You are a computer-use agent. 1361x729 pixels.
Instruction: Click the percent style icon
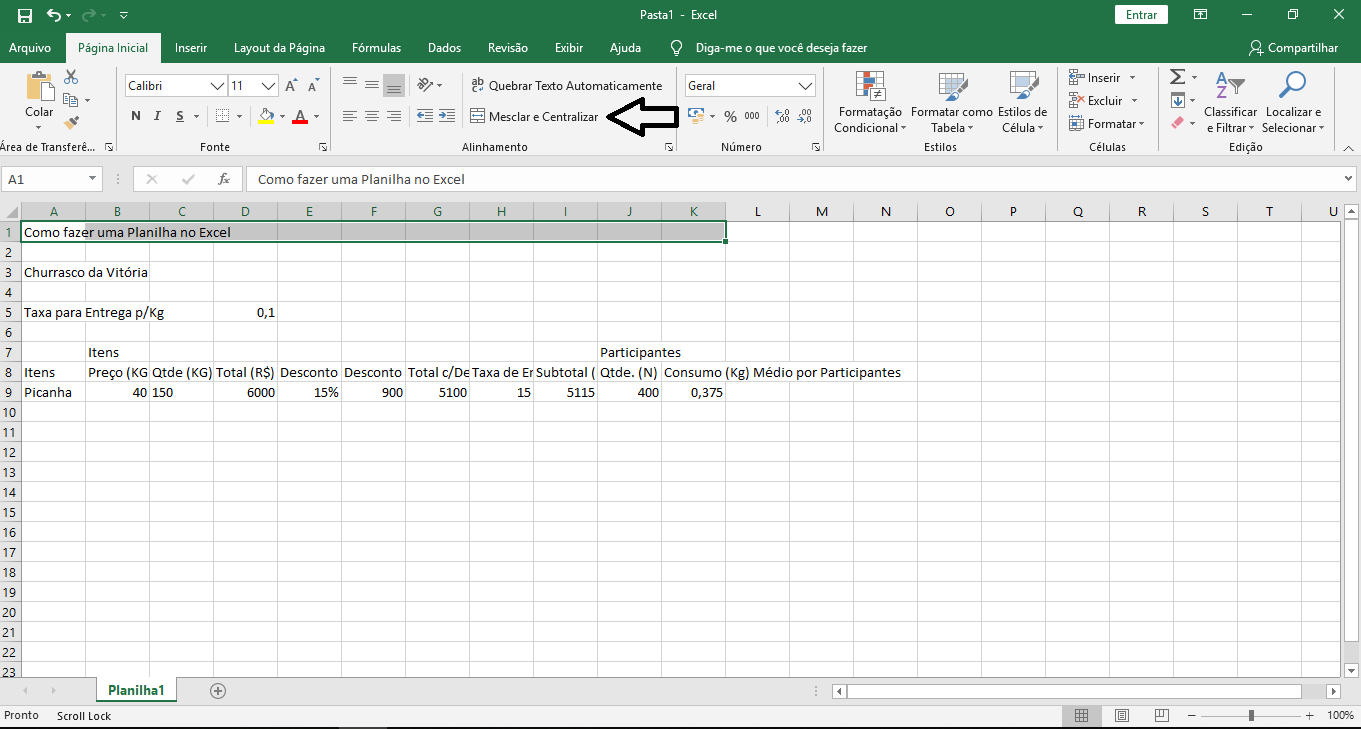(x=730, y=117)
